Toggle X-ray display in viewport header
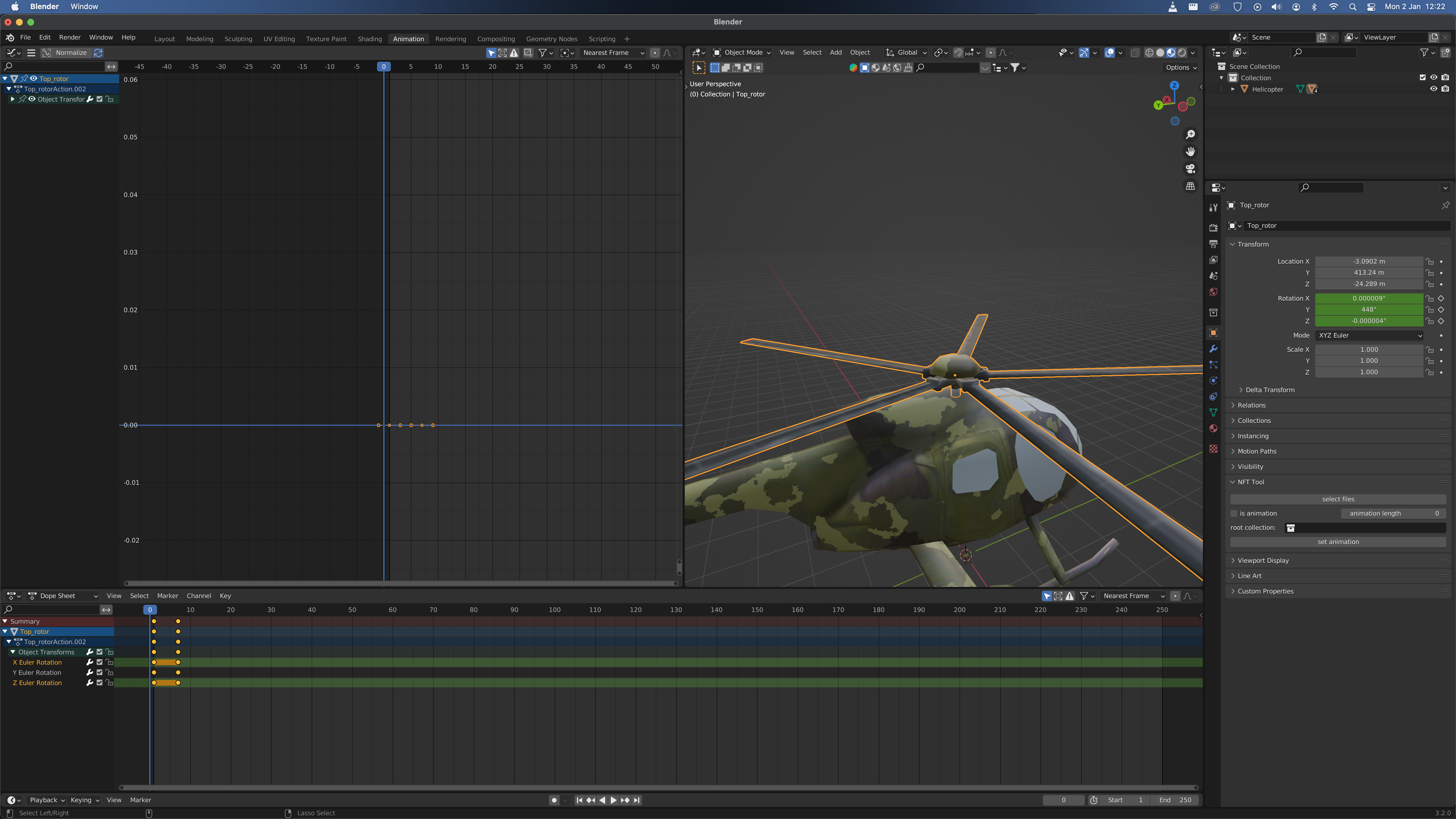The height and width of the screenshot is (819, 1456). tap(1134, 53)
